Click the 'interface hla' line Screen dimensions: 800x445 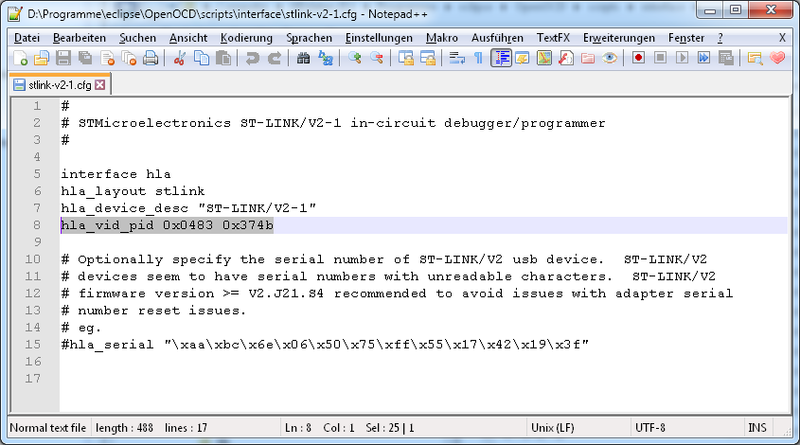116,174
